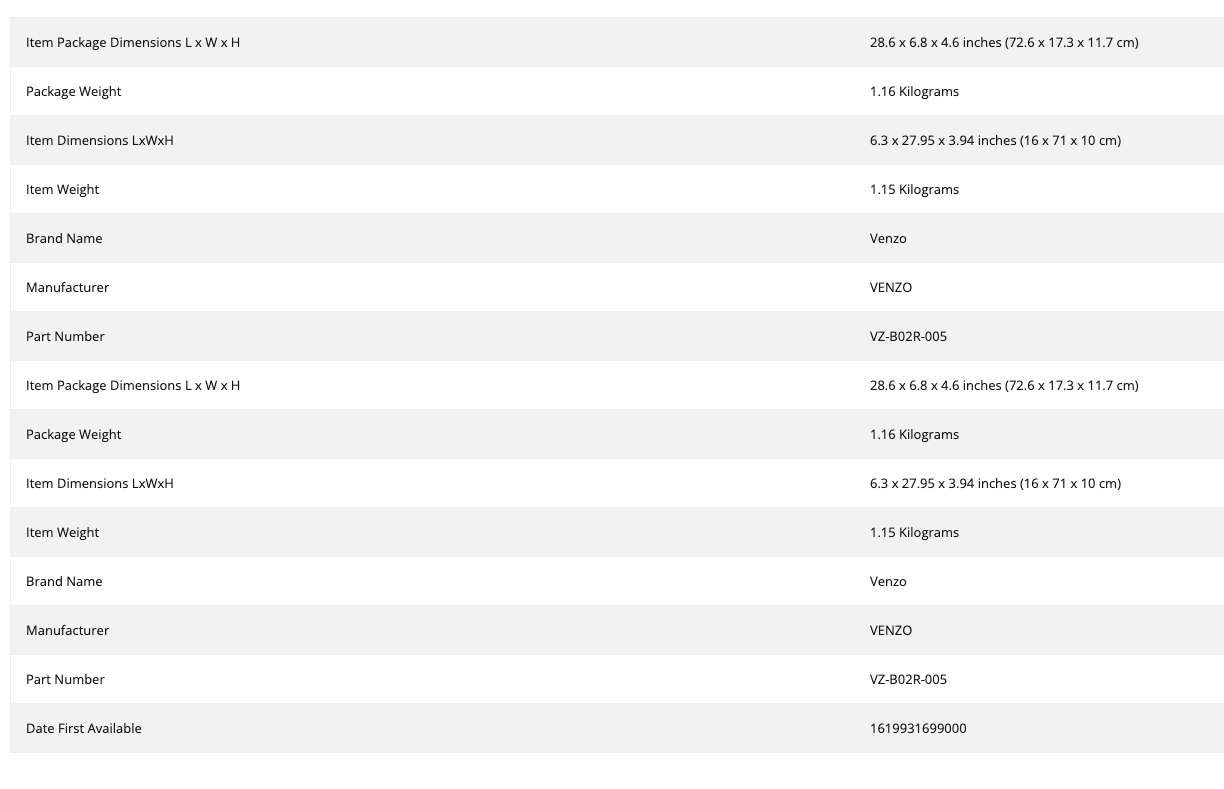Select the first Venzo brand value
The image size is (1224, 789).
click(888, 238)
